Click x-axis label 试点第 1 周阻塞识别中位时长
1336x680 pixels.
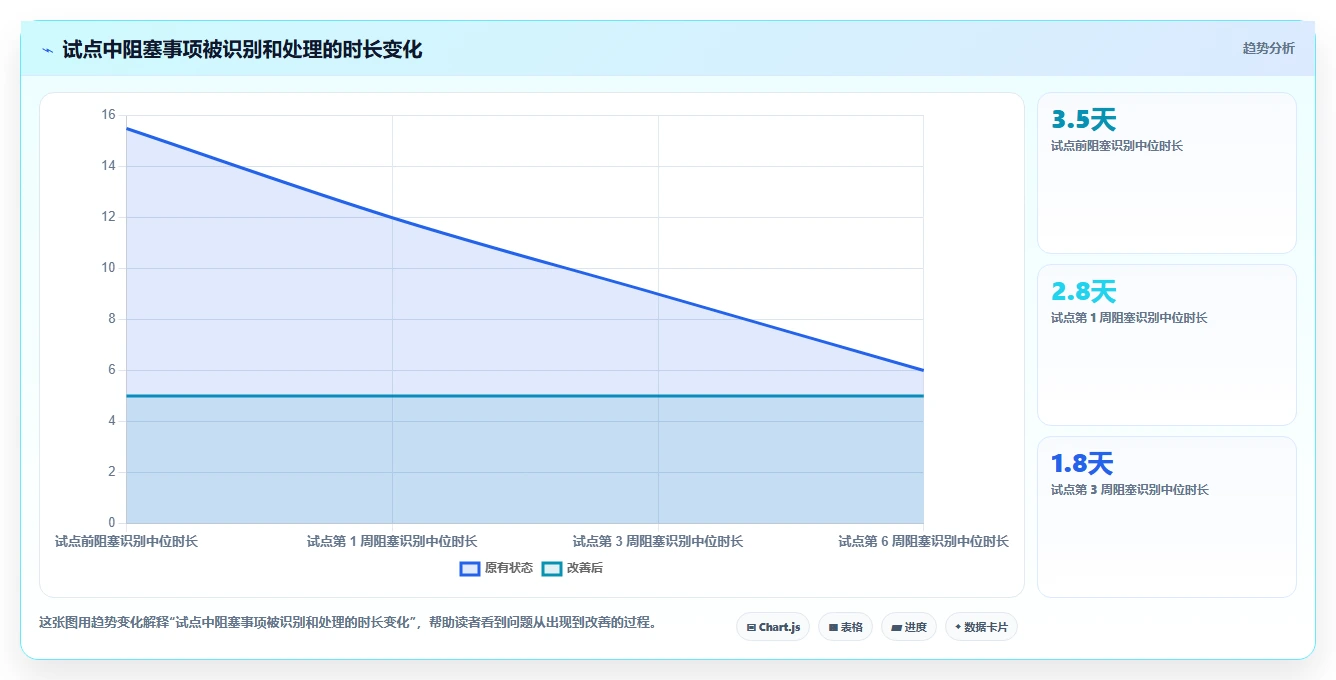coord(392,541)
